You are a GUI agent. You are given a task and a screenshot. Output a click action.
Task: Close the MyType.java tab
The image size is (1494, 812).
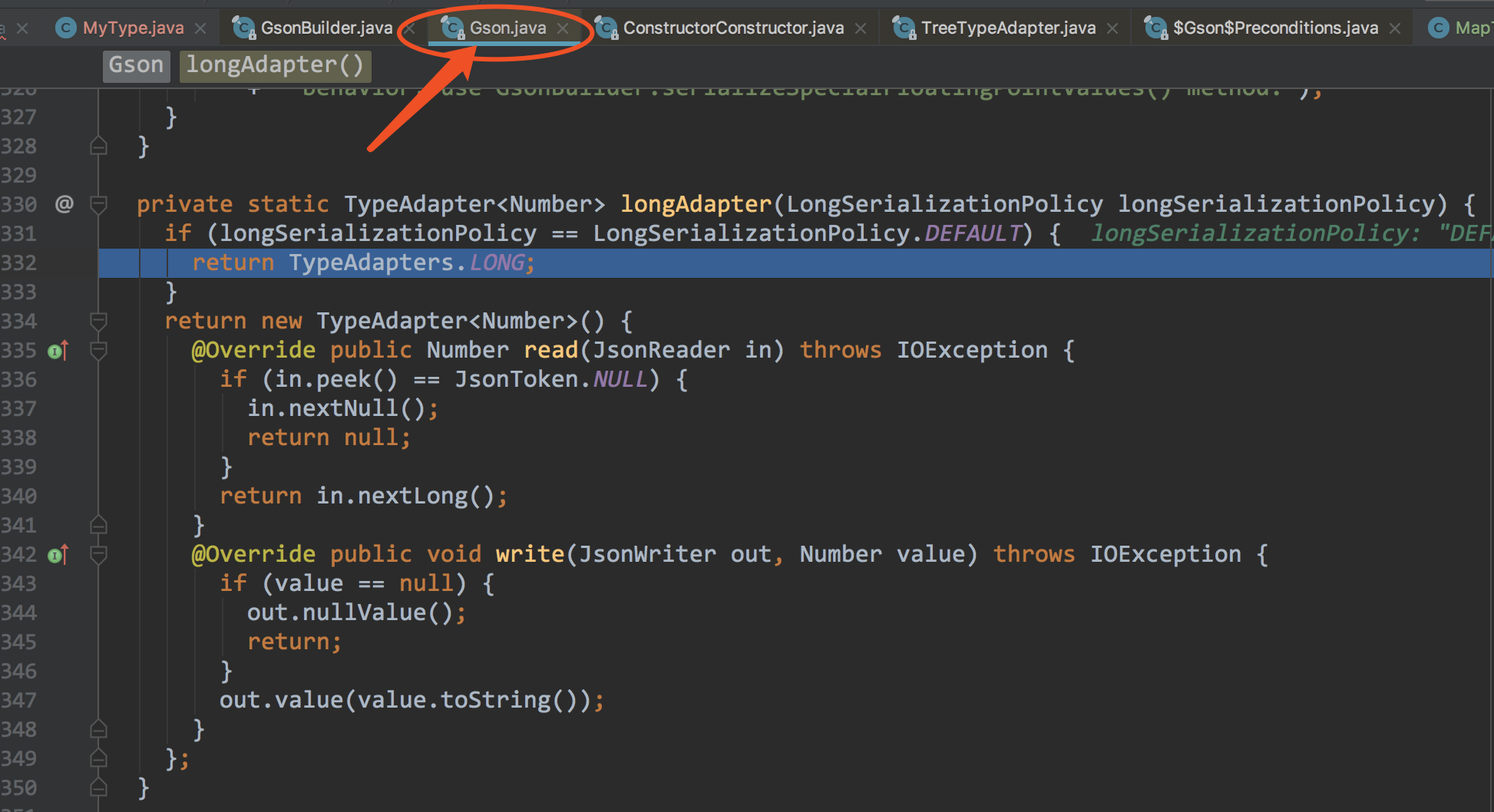tap(200, 28)
